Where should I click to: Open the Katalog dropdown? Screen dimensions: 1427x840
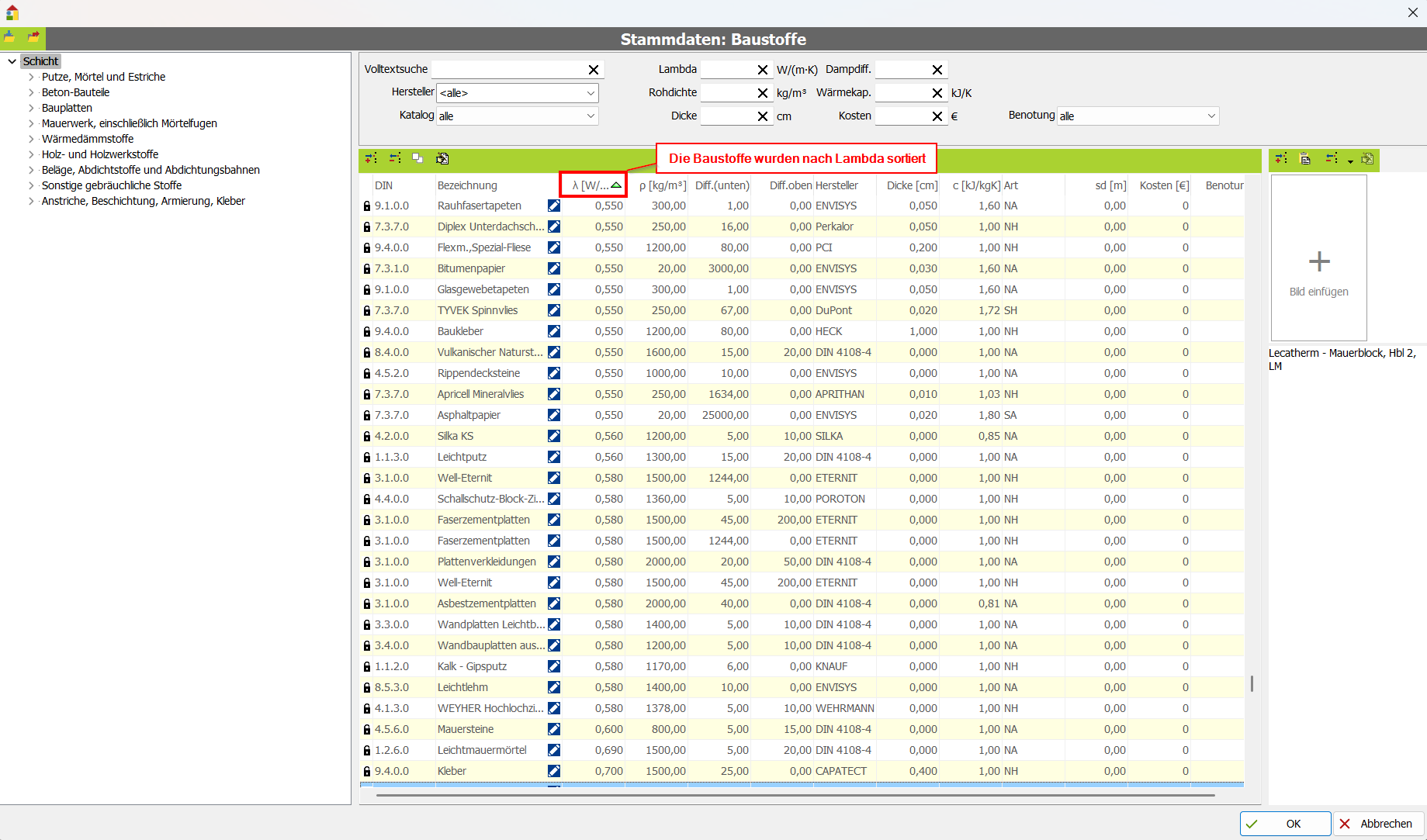(591, 116)
